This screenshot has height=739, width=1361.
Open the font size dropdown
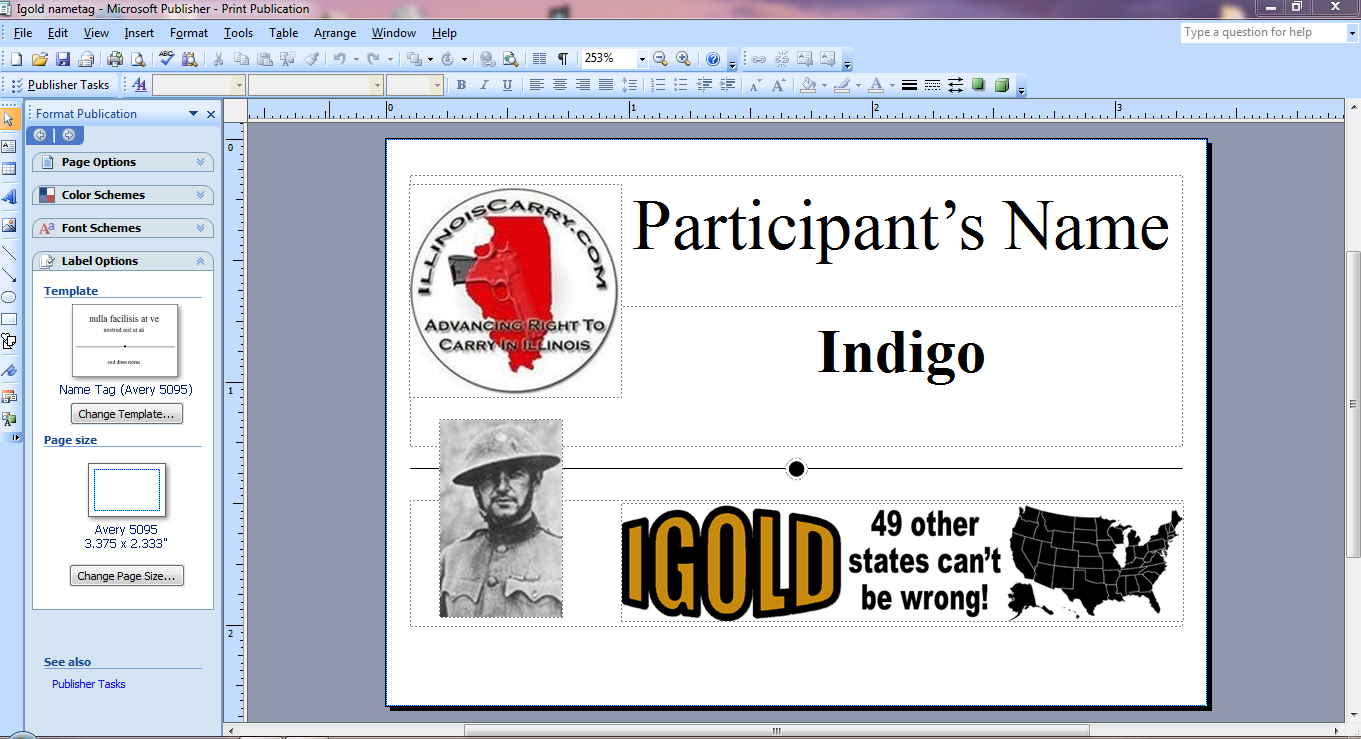click(x=437, y=85)
